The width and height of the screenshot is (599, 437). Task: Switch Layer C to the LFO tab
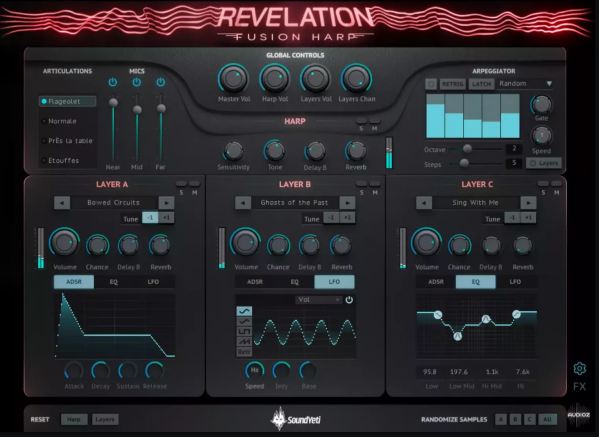tap(515, 282)
